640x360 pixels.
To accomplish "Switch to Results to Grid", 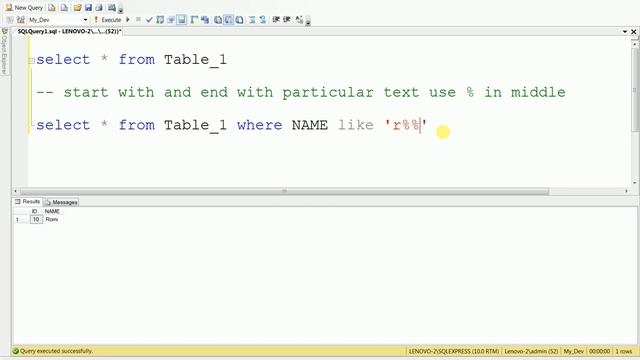I will pos(229,20).
